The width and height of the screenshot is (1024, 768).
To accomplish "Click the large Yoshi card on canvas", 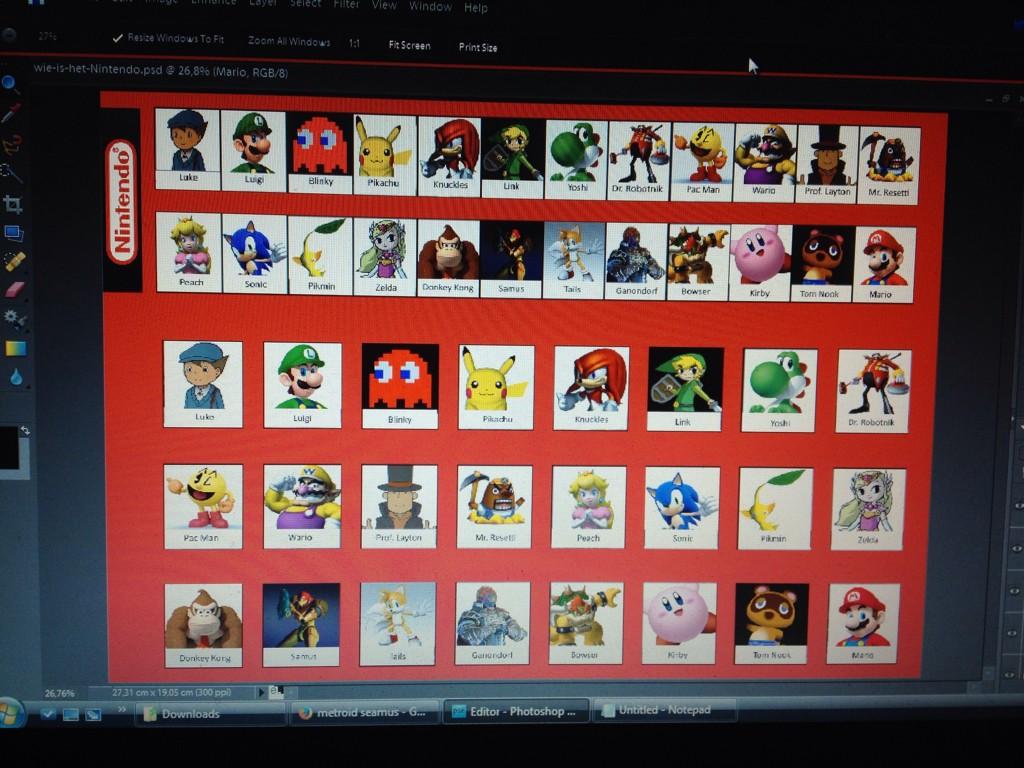I will pos(779,391).
